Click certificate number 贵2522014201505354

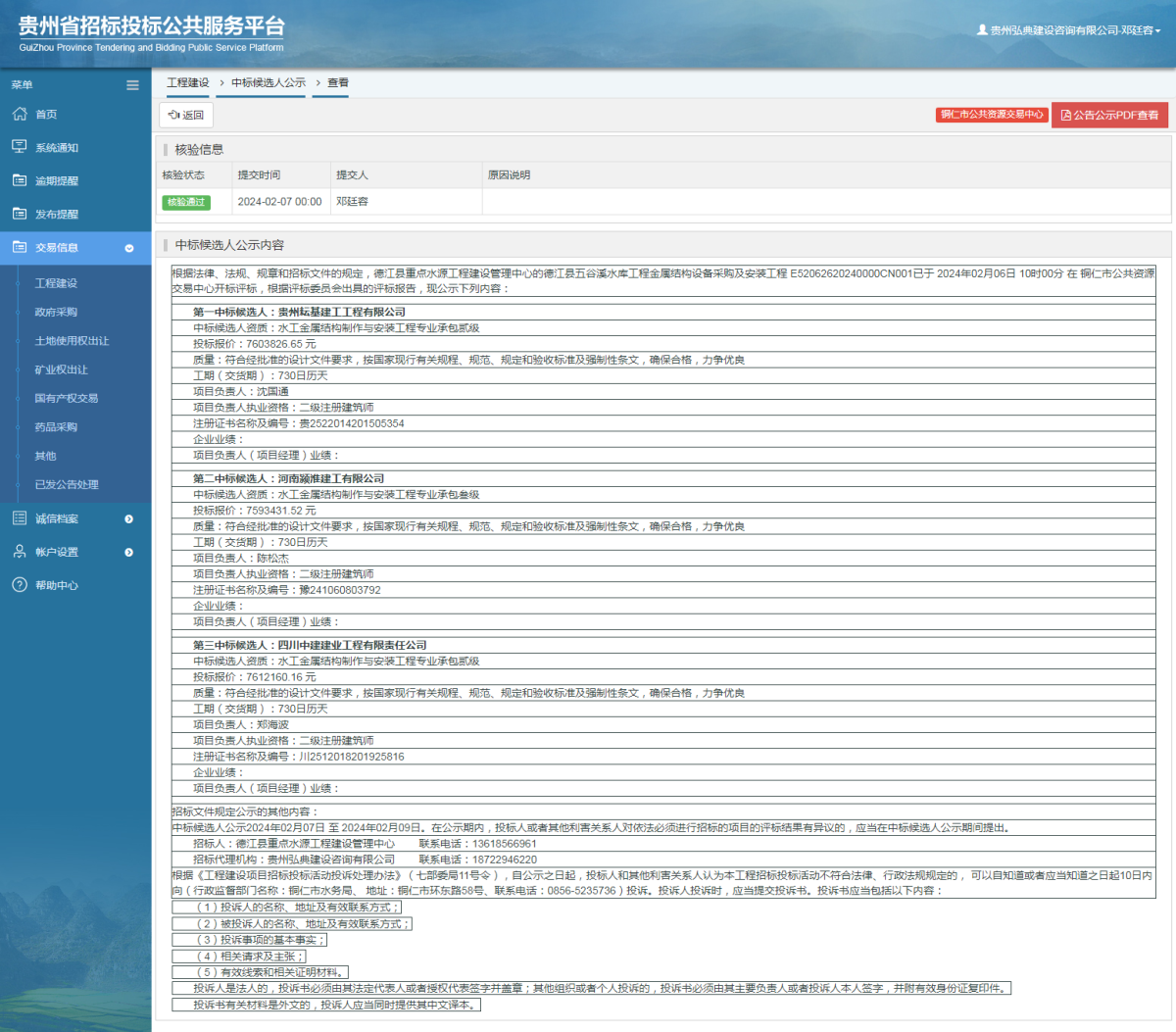(x=352, y=423)
